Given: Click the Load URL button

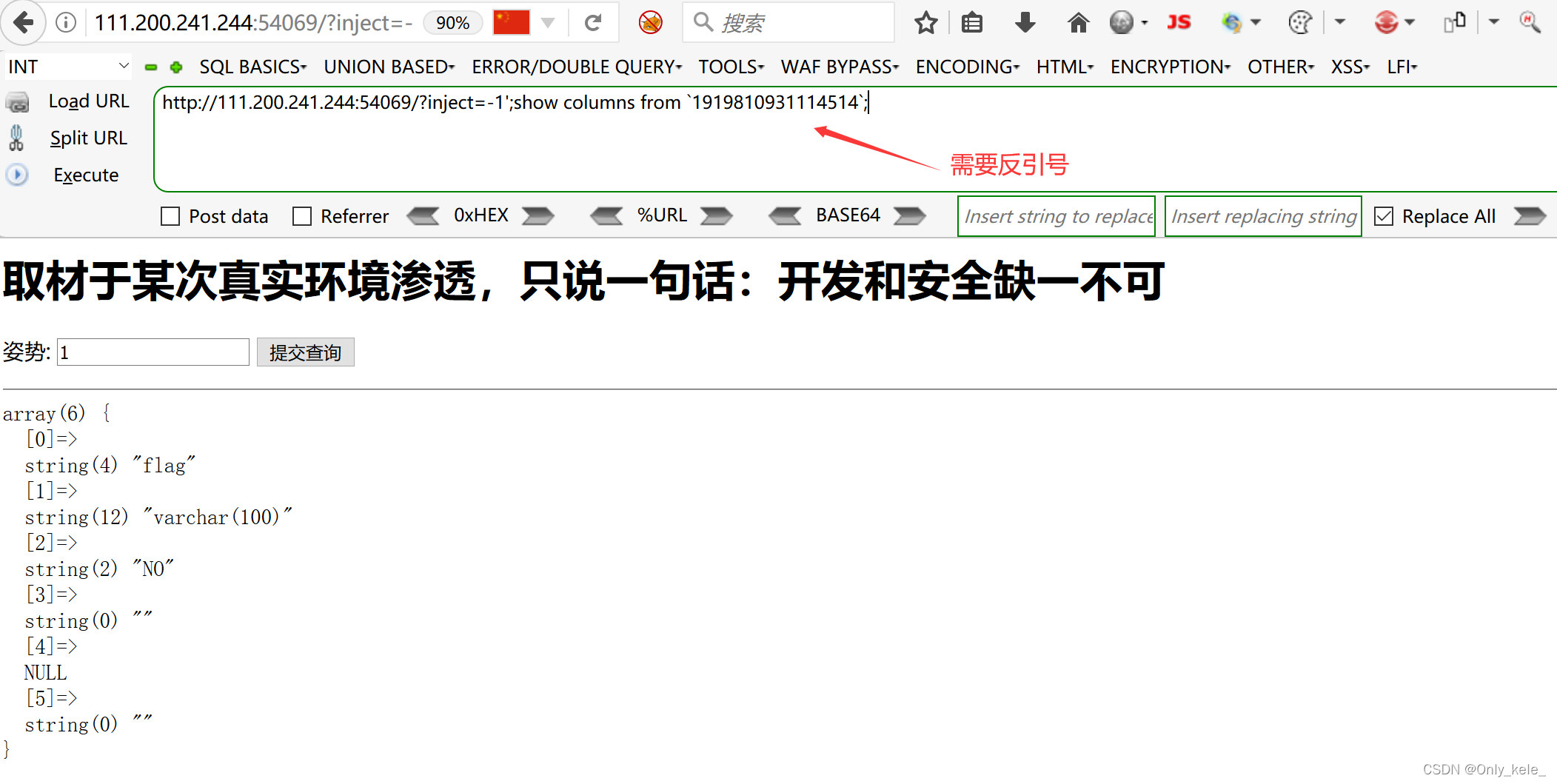Looking at the screenshot, I should pos(89,101).
